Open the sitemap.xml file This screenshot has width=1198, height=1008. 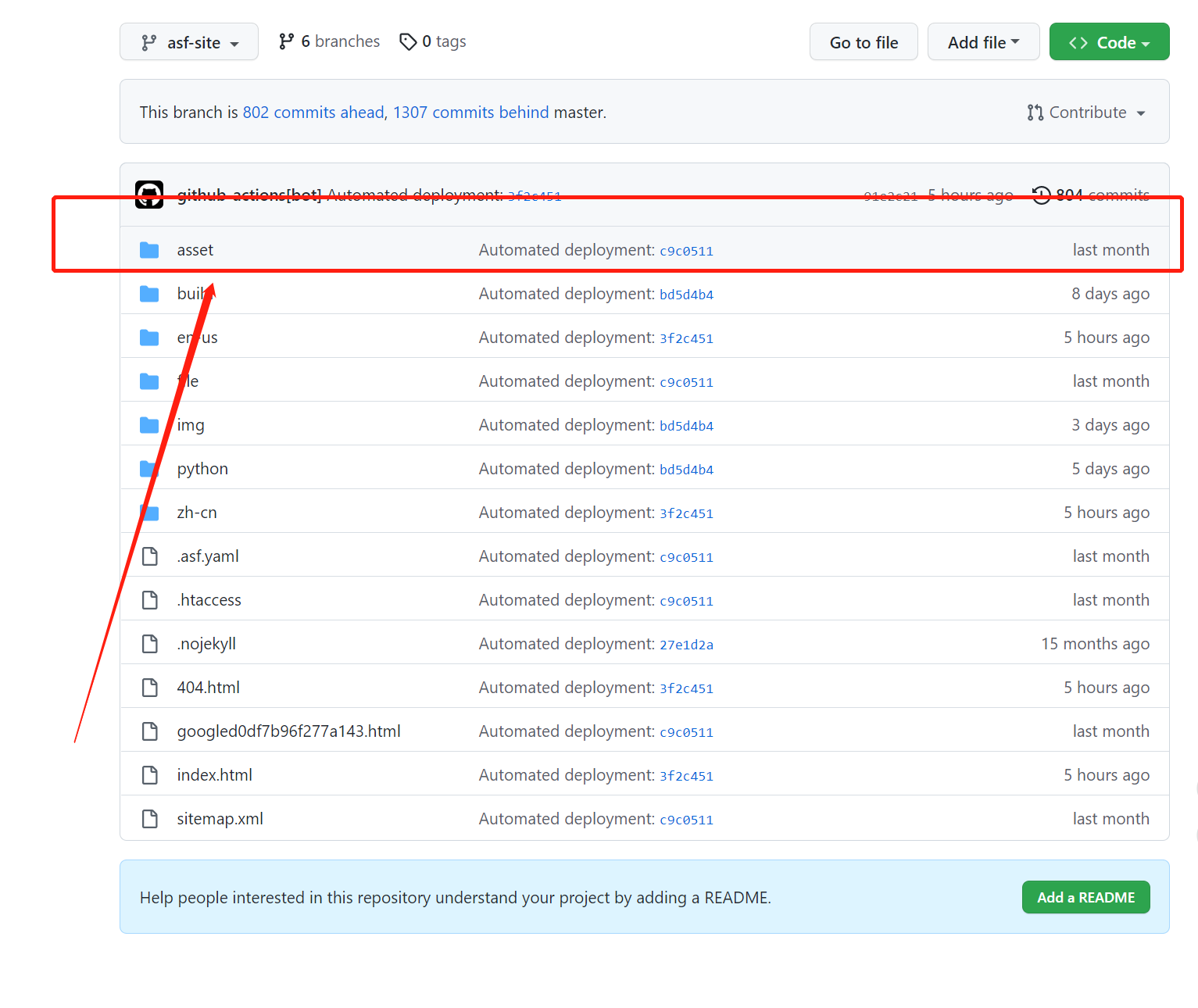point(220,819)
